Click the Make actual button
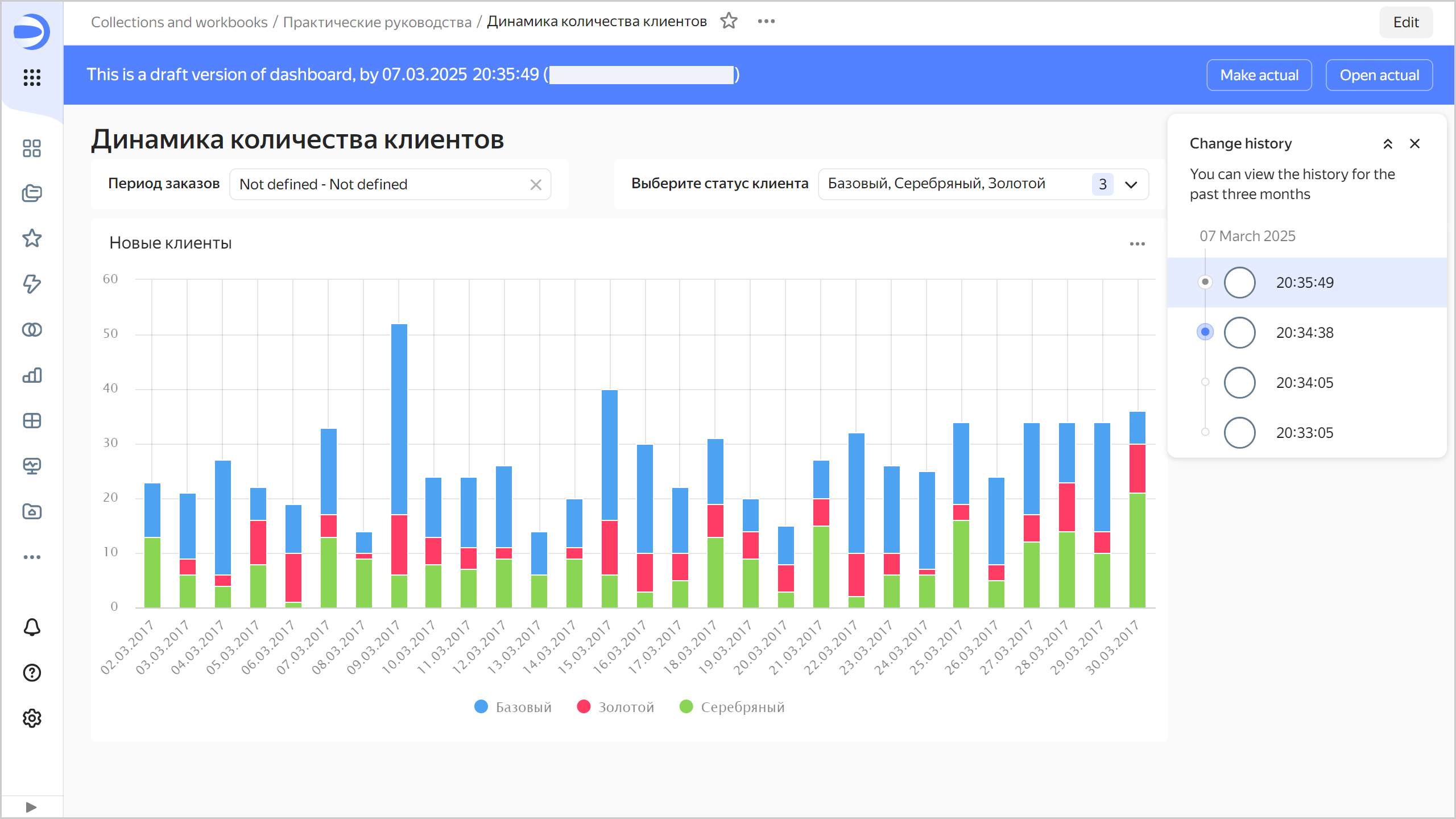The height and width of the screenshot is (819, 1456). (1259, 75)
